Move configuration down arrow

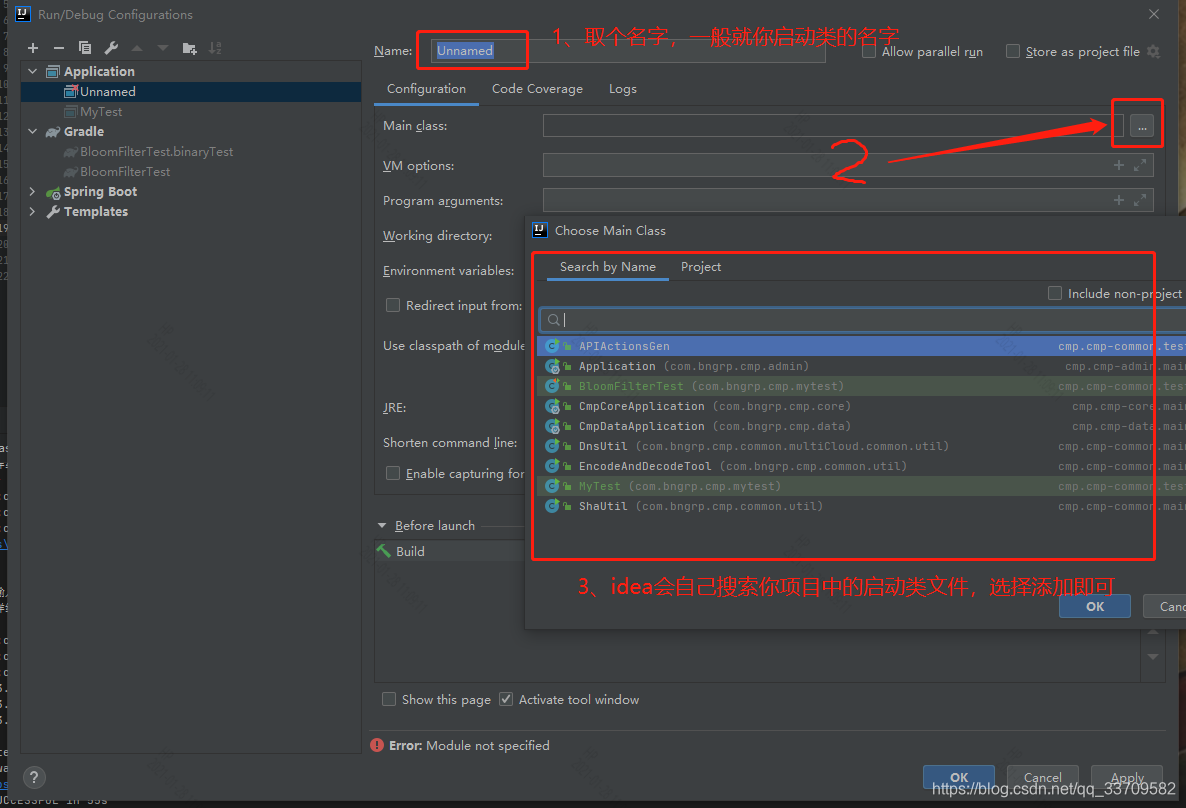pyautogui.click(x=163, y=48)
